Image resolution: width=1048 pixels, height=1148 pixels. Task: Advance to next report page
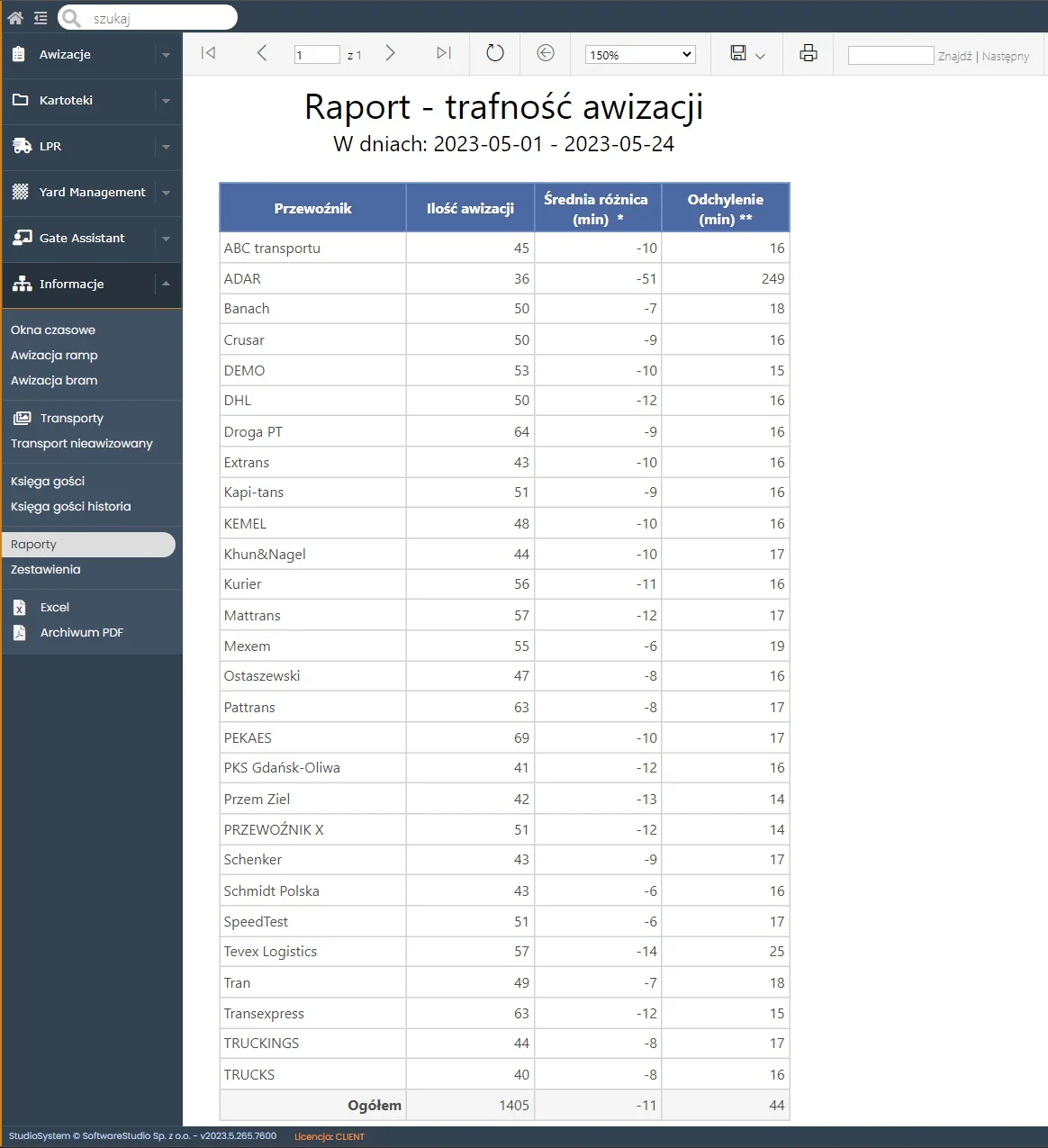coord(390,53)
